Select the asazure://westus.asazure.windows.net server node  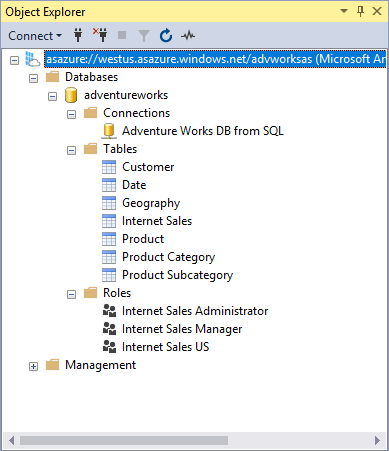(x=215, y=59)
